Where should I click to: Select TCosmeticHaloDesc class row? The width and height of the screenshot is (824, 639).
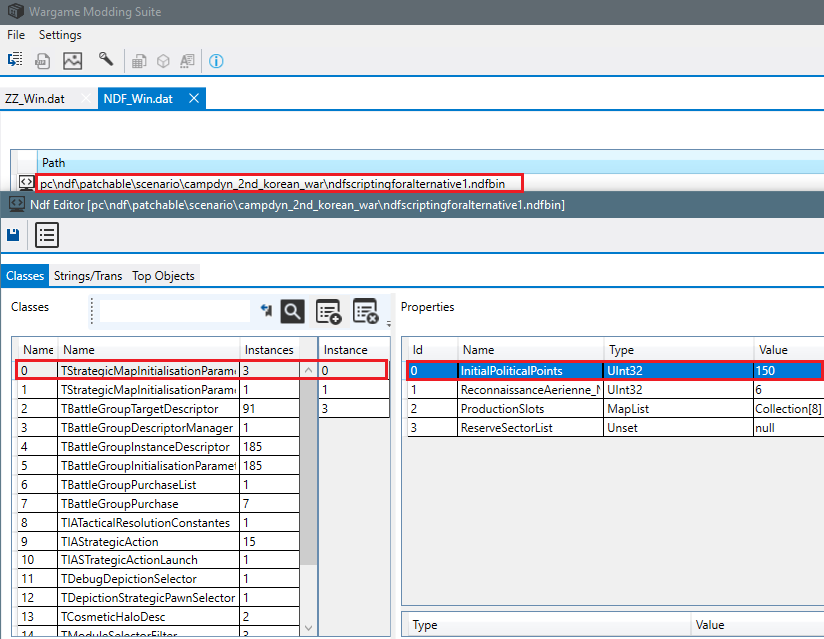(x=158, y=616)
